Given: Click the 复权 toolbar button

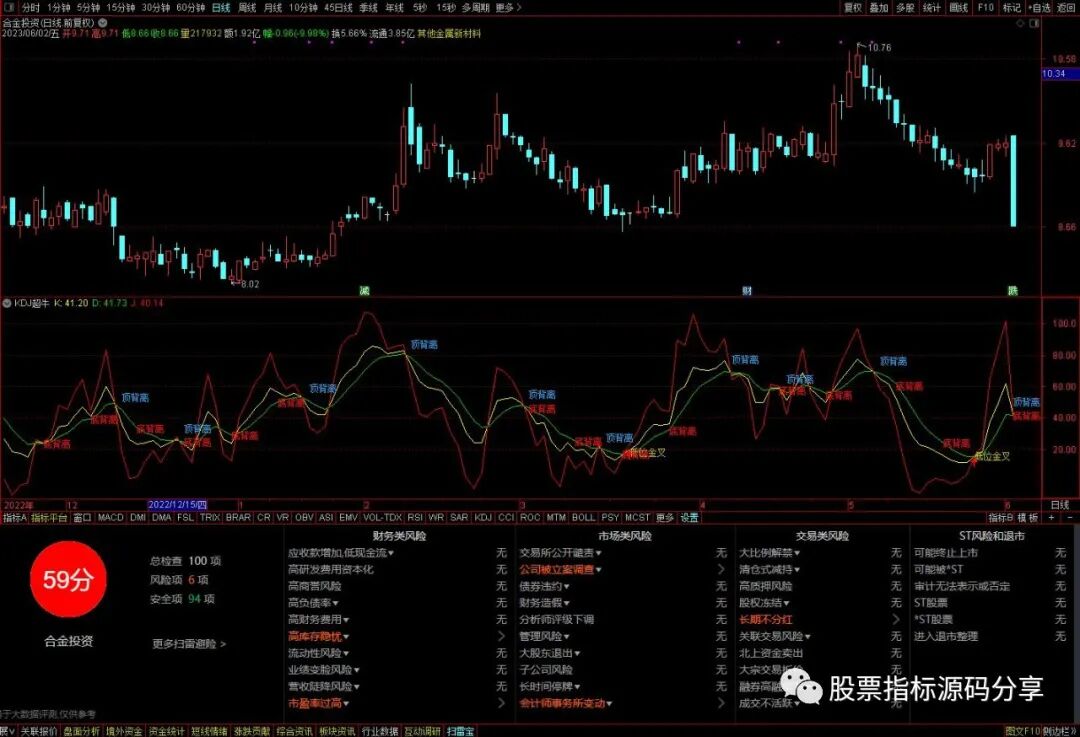Looking at the screenshot, I should point(853,8).
